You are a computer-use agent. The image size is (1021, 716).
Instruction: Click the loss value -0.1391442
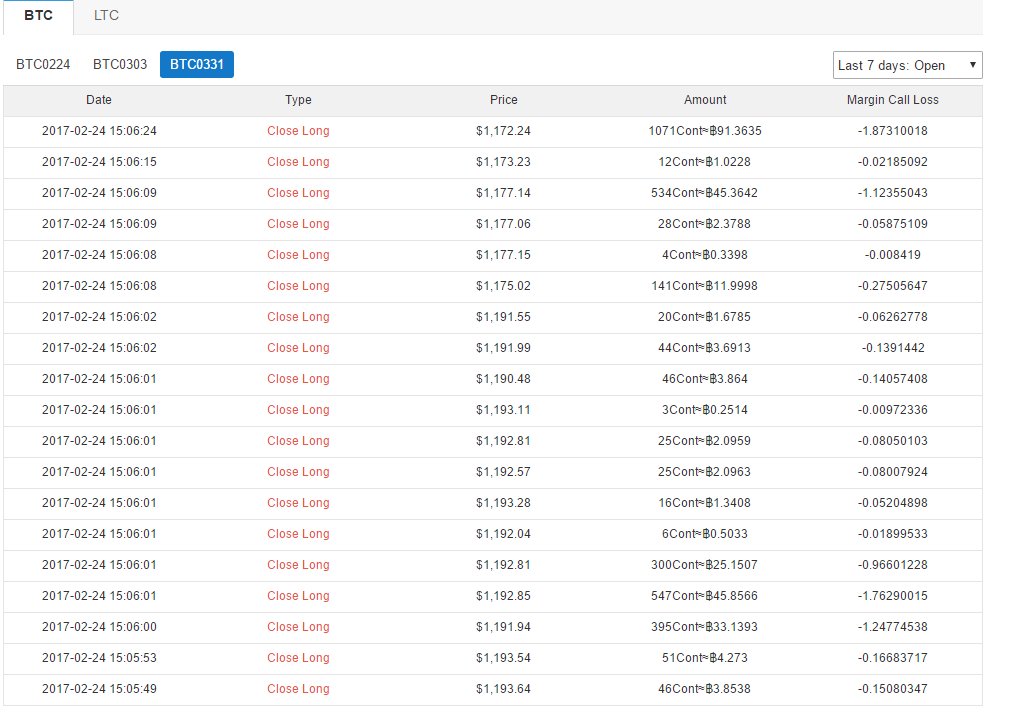click(893, 348)
